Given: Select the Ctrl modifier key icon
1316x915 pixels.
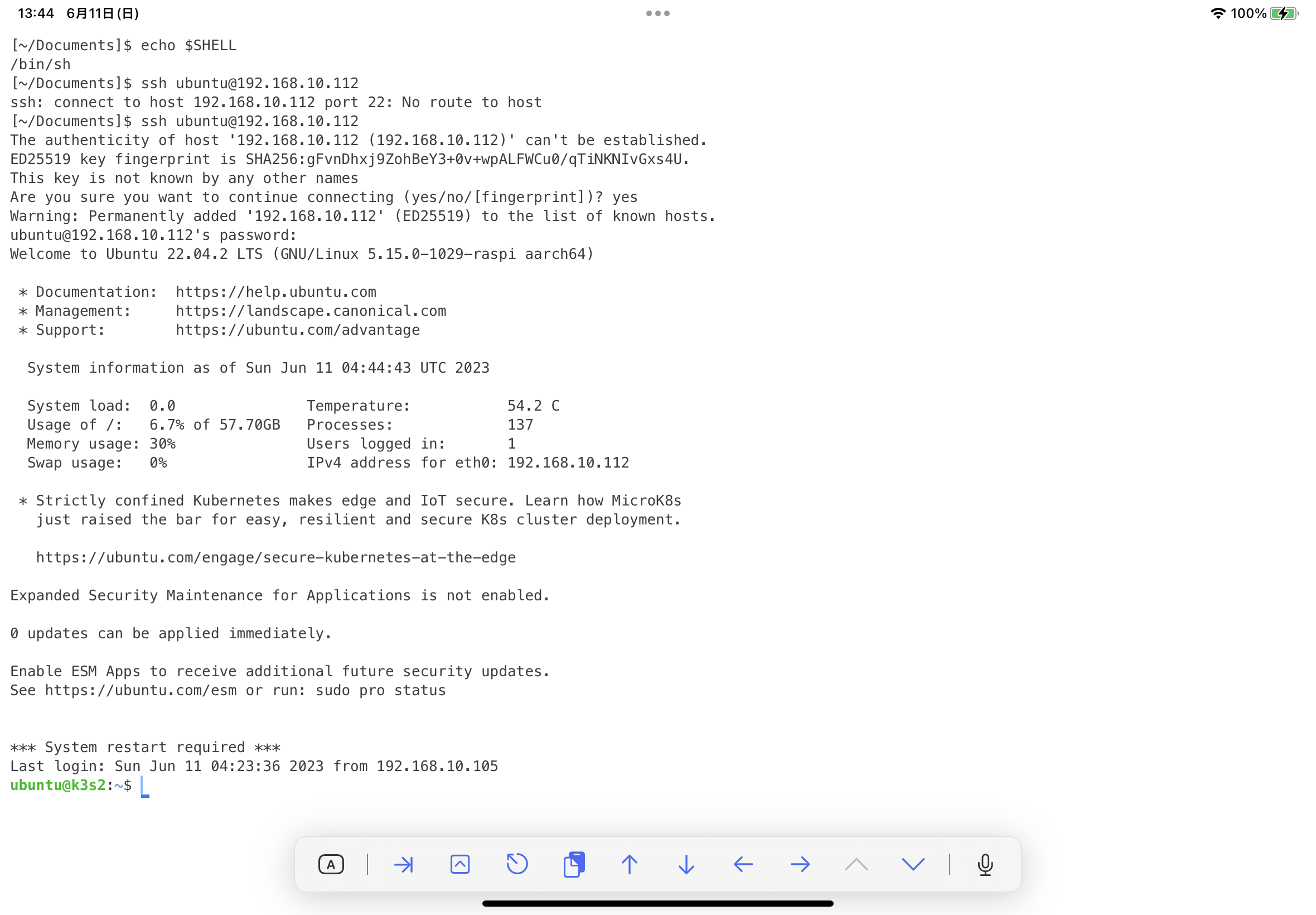Looking at the screenshot, I should 459,865.
